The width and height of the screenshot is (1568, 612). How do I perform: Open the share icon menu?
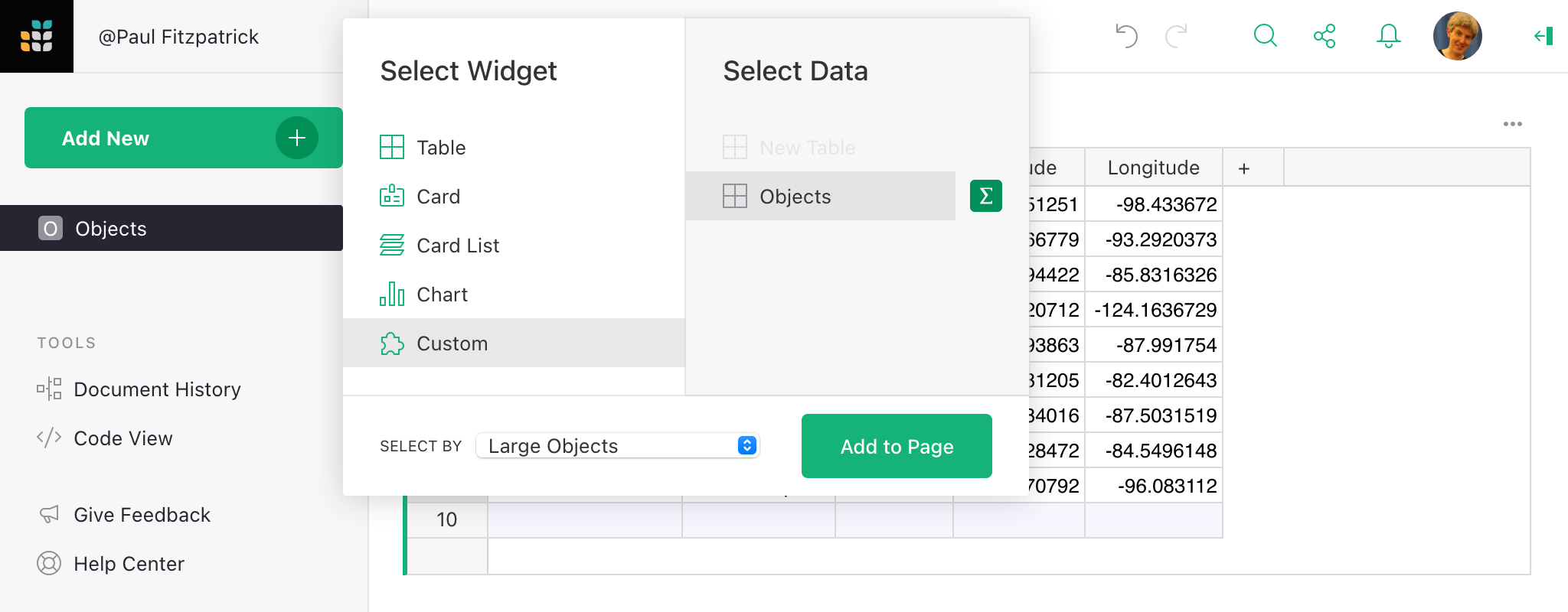pos(1325,36)
